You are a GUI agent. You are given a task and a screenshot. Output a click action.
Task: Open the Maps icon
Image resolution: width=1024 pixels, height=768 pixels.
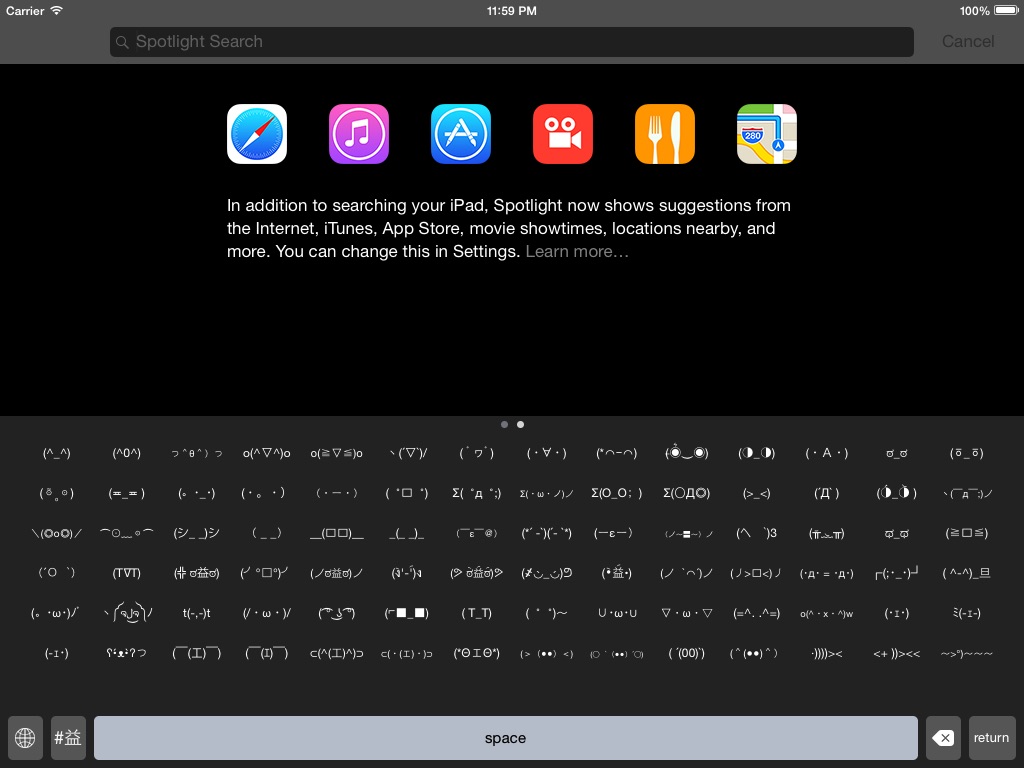[767, 134]
